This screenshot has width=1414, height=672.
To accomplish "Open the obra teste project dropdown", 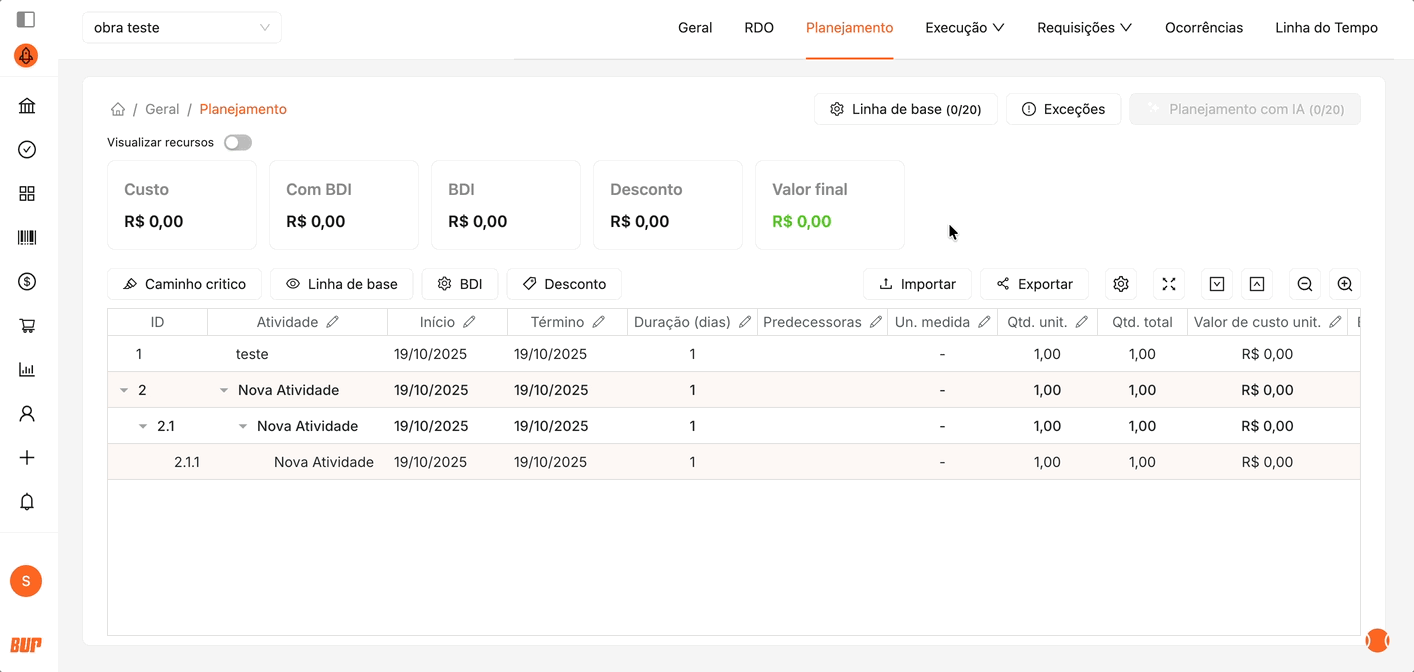I will click(x=181, y=28).
